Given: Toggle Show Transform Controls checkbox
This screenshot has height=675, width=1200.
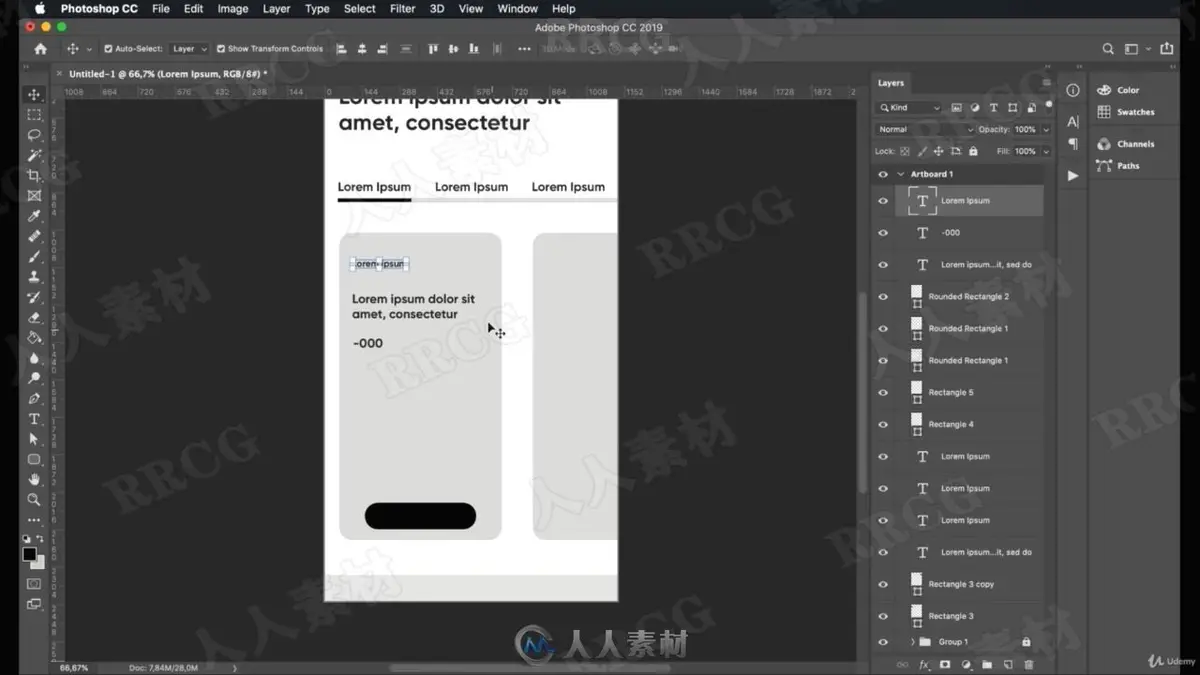Looking at the screenshot, I should click(x=221, y=49).
